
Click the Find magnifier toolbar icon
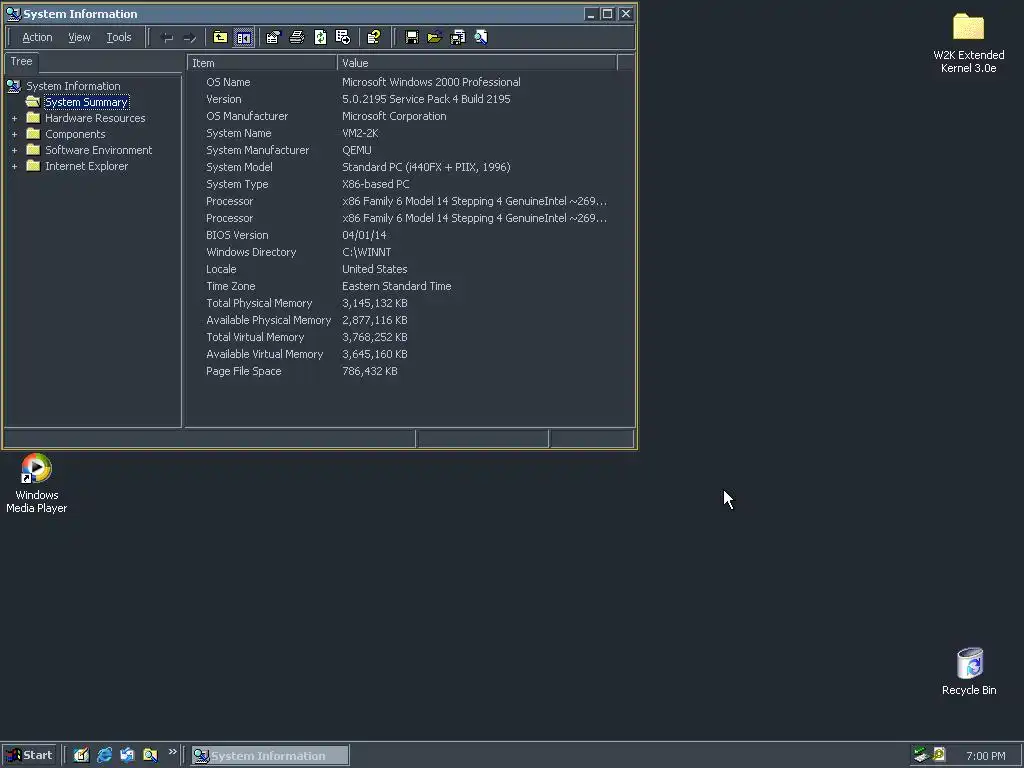click(481, 37)
